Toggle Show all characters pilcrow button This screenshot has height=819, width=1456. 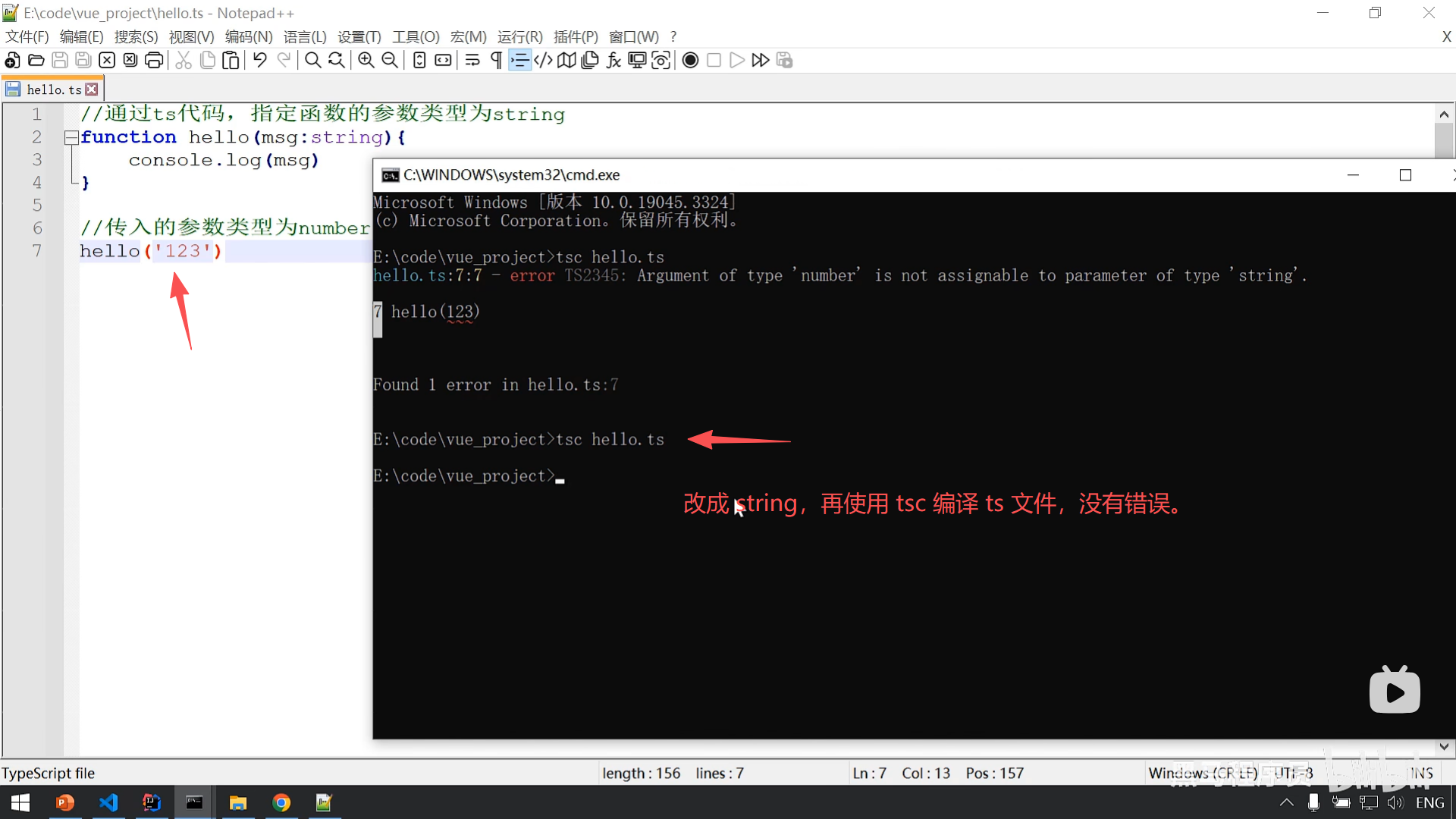click(x=496, y=61)
